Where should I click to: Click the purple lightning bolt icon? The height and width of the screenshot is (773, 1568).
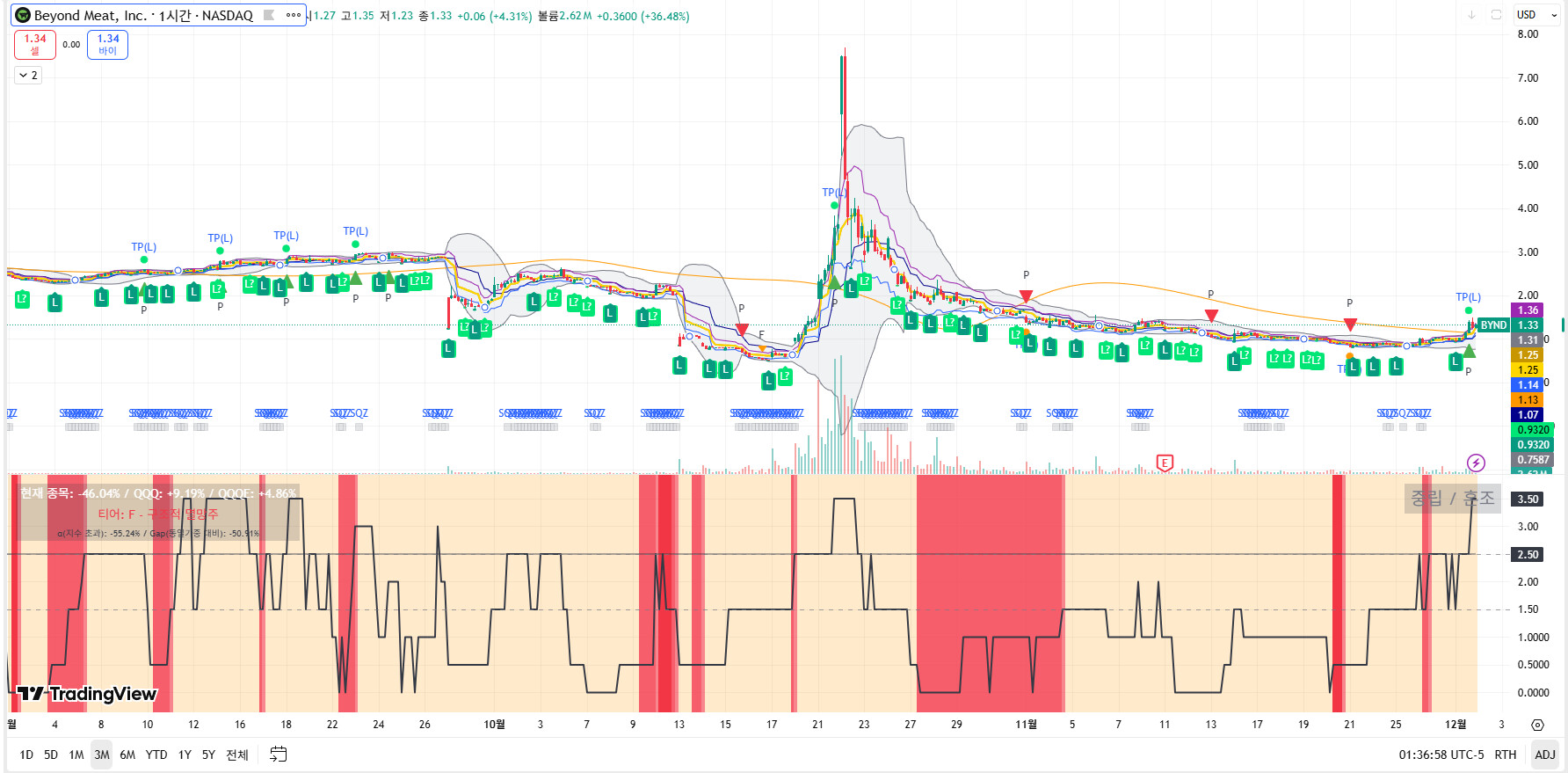[x=1476, y=463]
